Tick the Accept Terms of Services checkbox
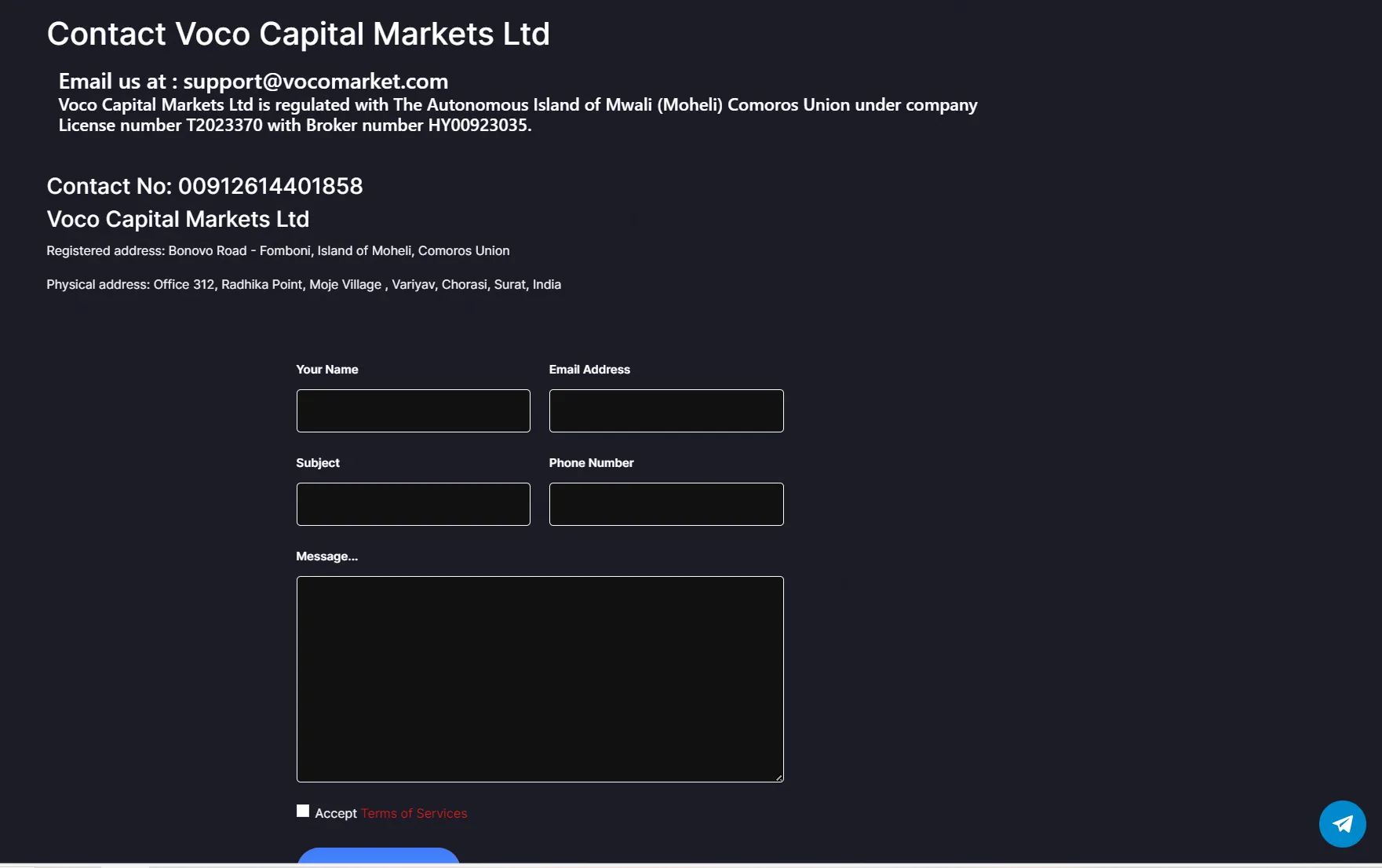 coord(303,811)
